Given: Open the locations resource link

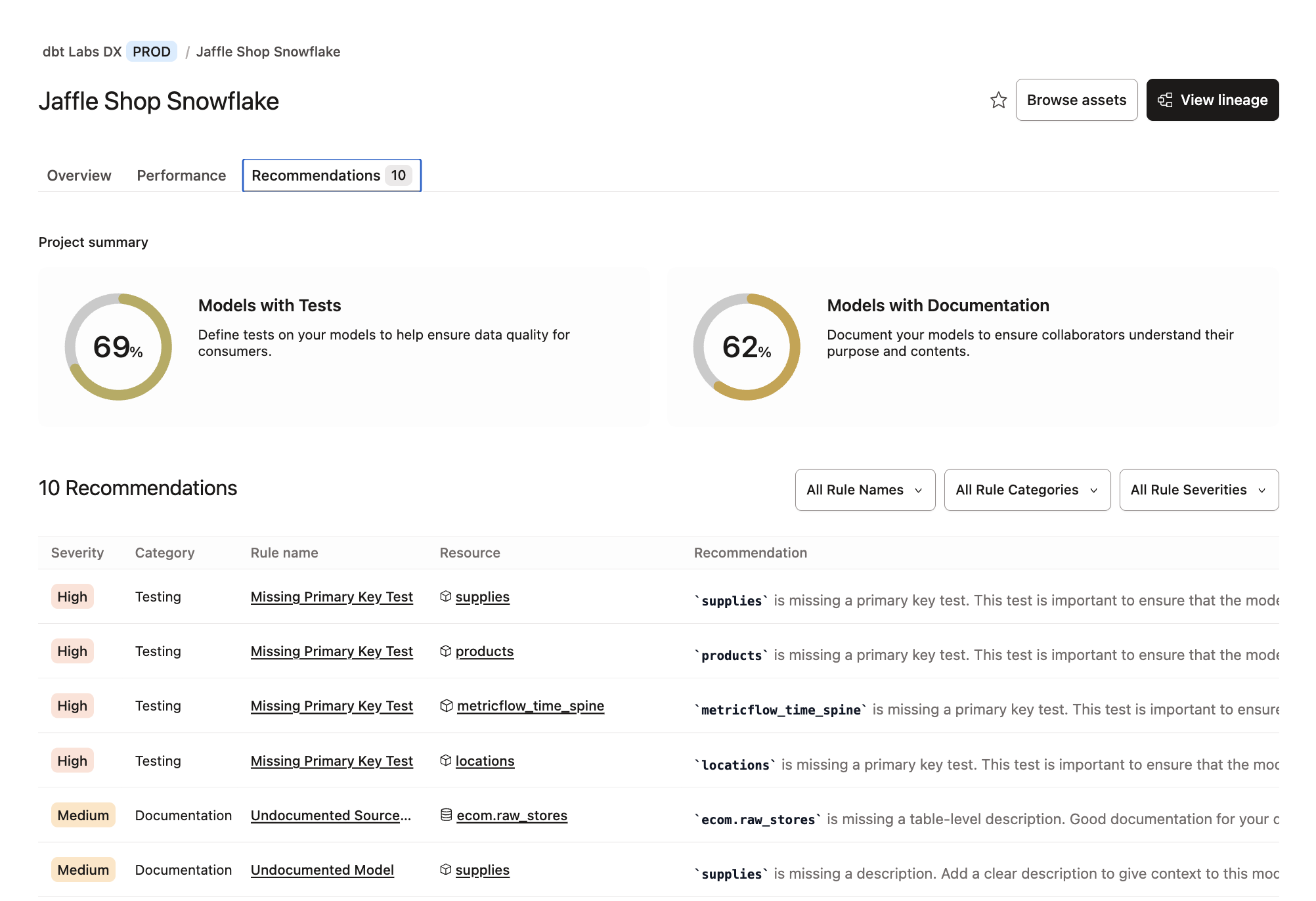Looking at the screenshot, I should pyautogui.click(x=485, y=761).
